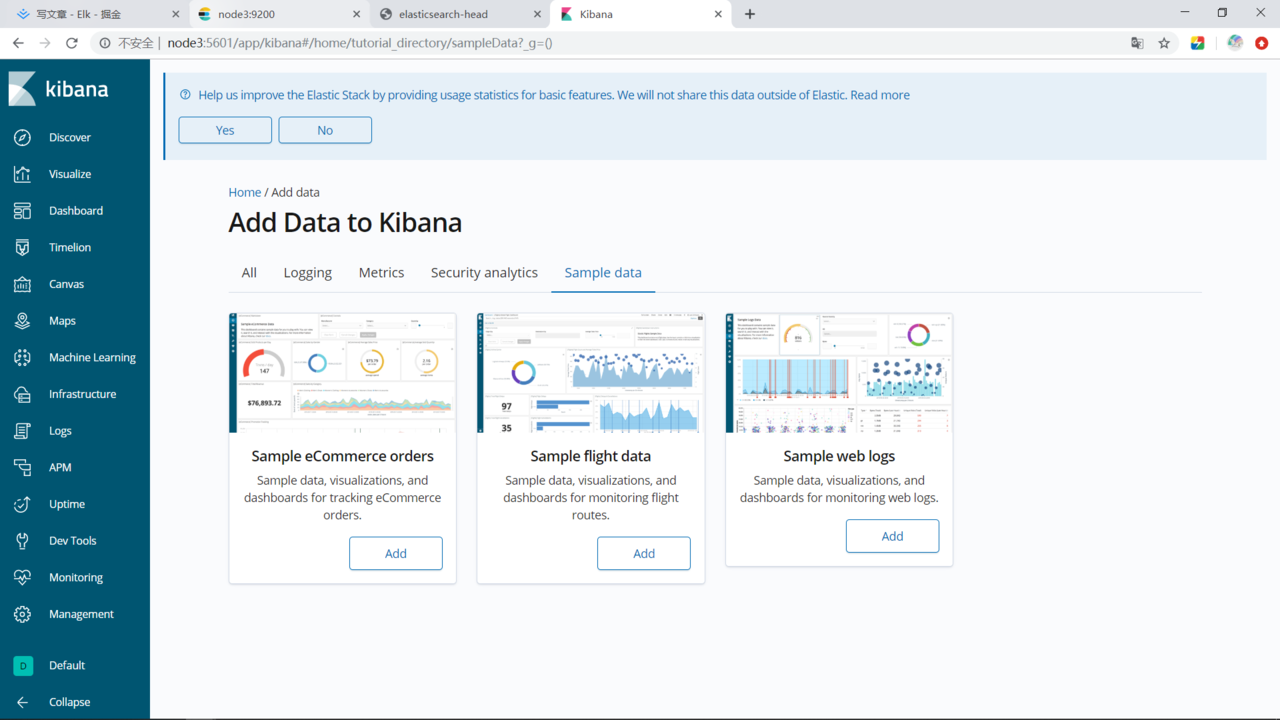This screenshot has height=720, width=1280.
Task: Open Kibana Management settings
Action: [x=81, y=613]
